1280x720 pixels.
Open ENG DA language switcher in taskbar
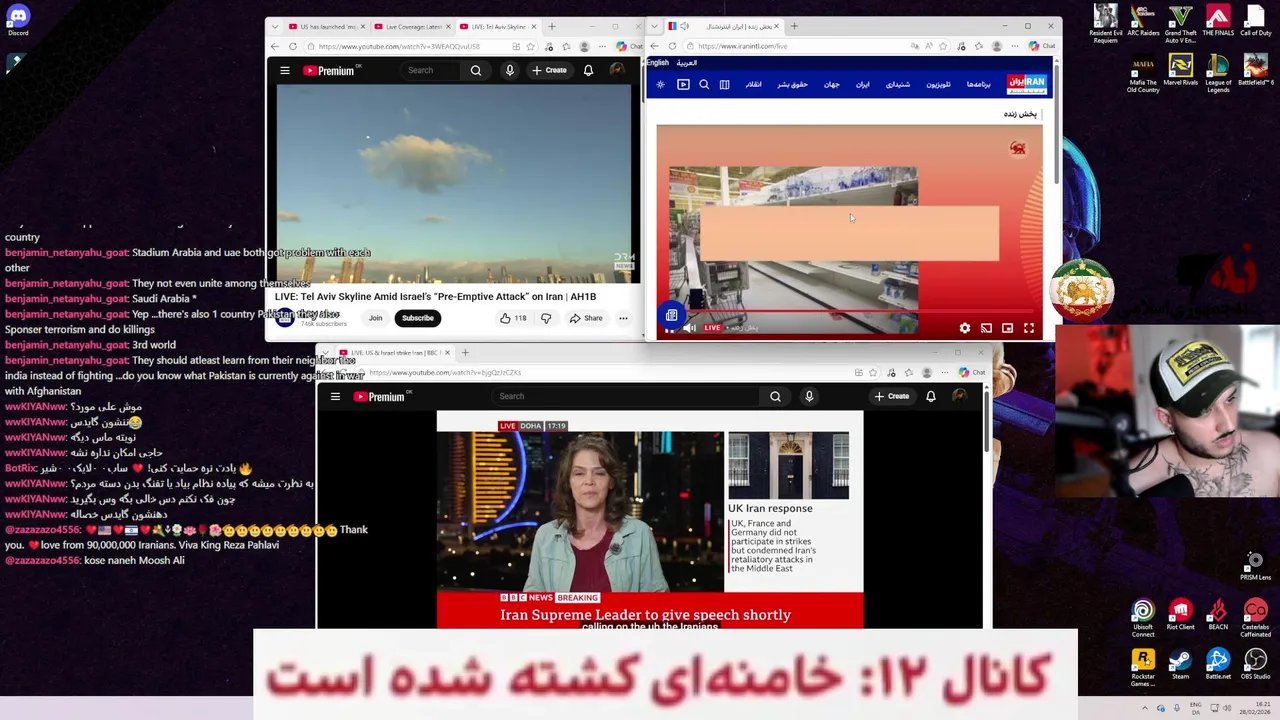coord(1195,709)
